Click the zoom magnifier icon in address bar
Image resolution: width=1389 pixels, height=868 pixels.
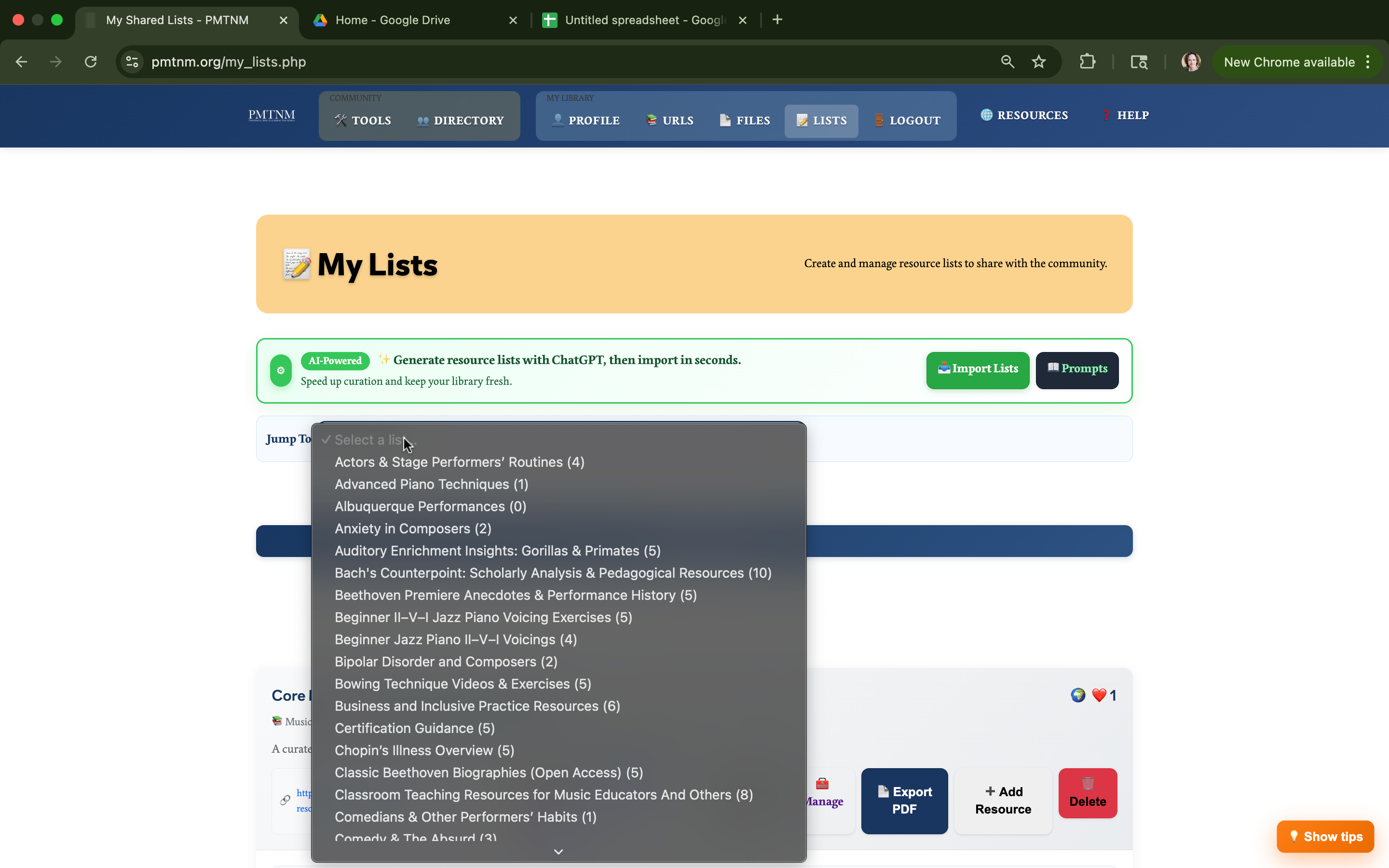[x=1008, y=62]
